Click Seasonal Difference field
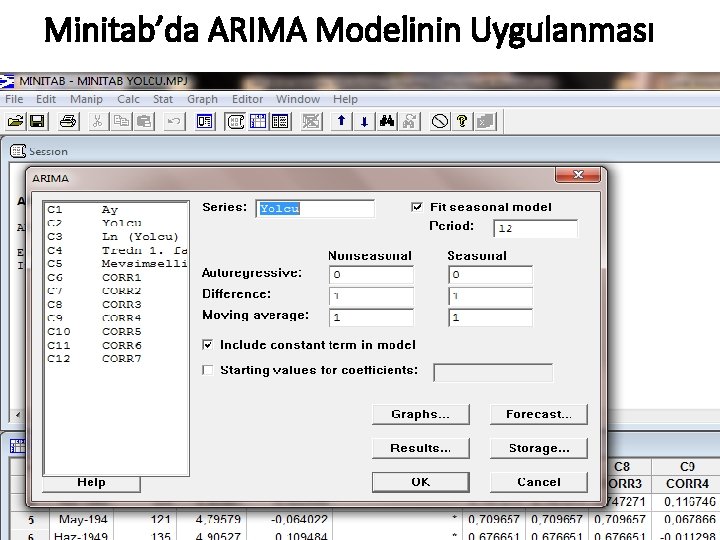The width and height of the screenshot is (720, 540). (490, 296)
